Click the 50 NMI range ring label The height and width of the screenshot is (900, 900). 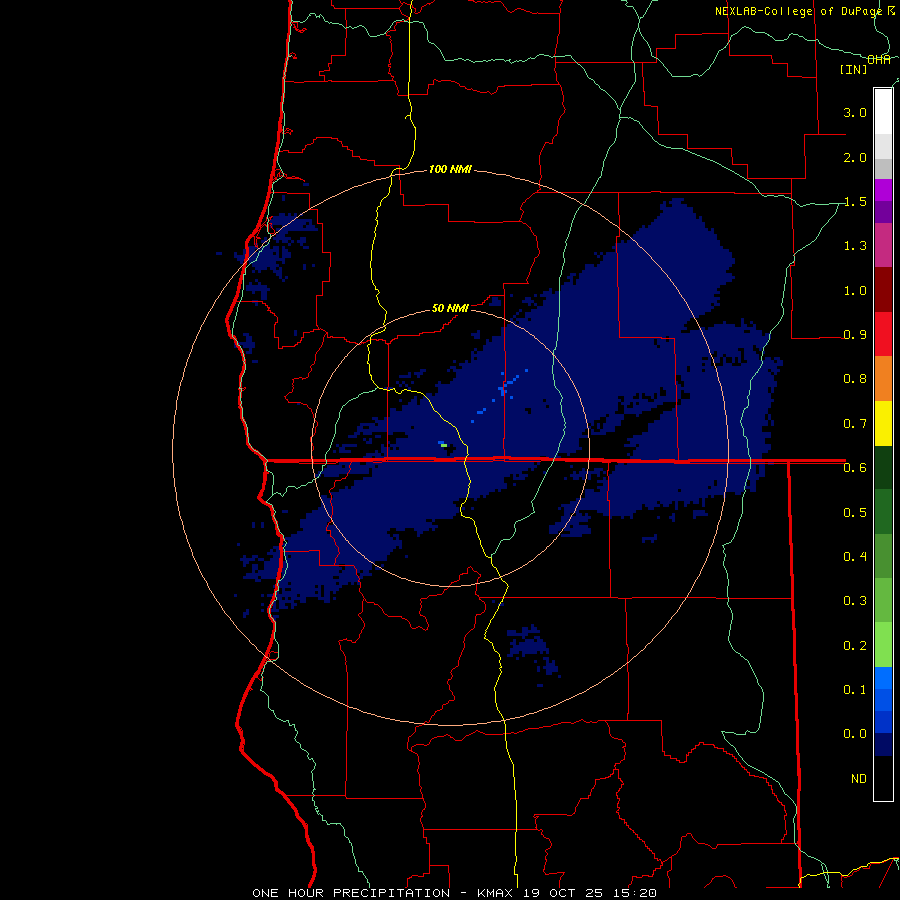click(x=450, y=308)
